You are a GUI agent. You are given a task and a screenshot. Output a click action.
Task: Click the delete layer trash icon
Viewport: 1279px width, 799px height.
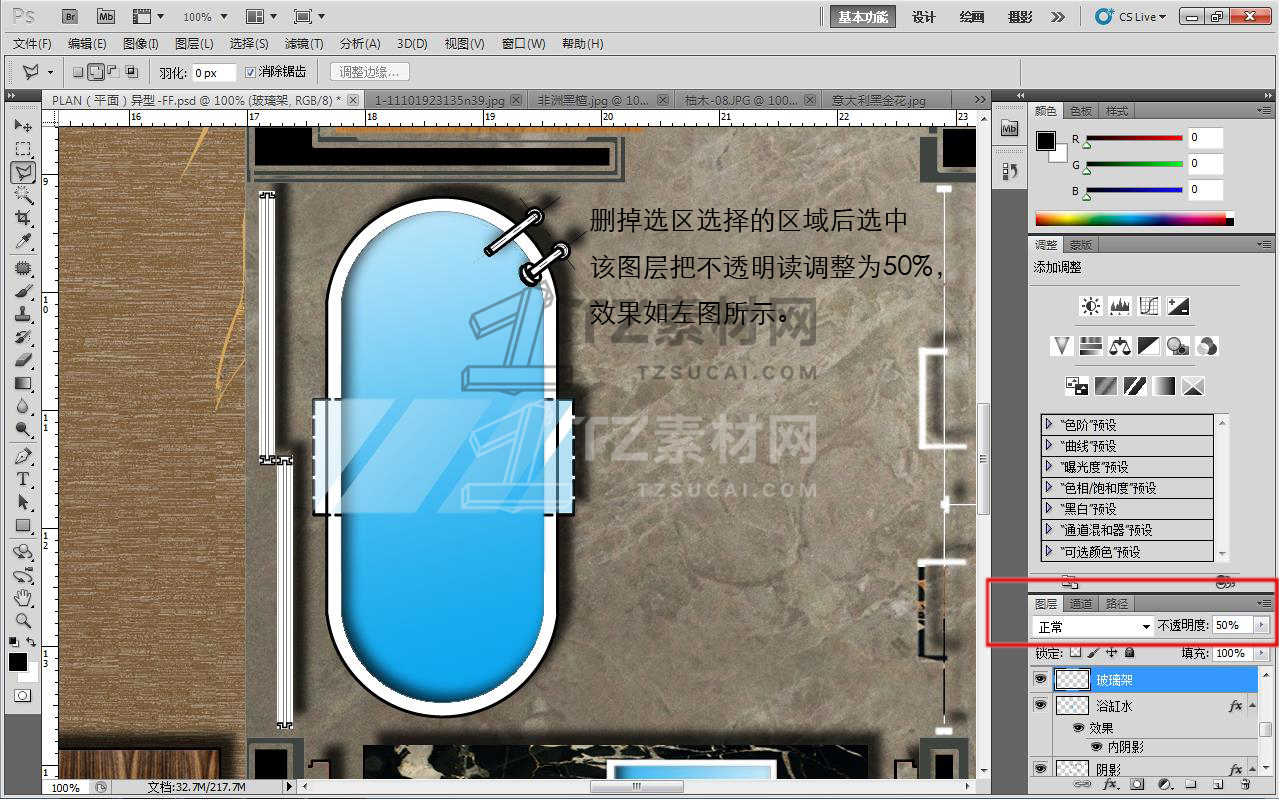click(1245, 785)
